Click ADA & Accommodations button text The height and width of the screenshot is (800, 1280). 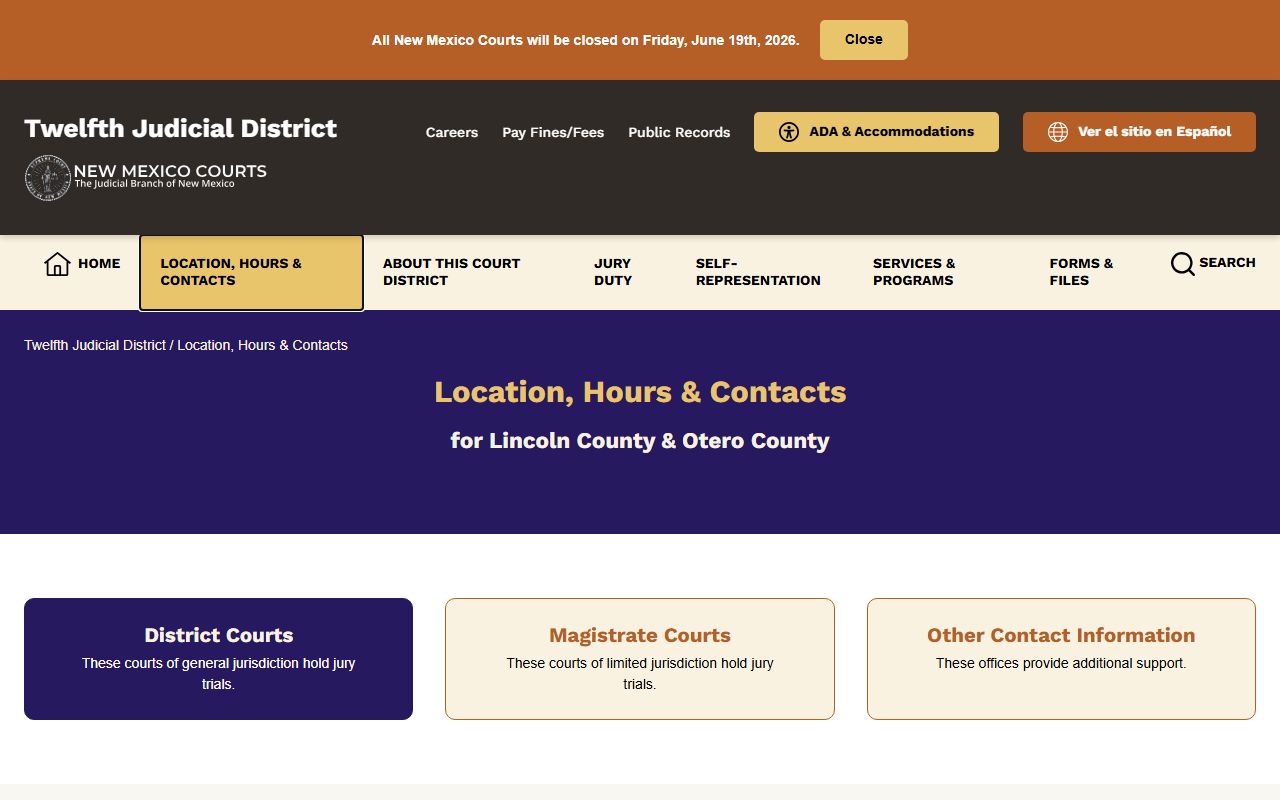892,131
